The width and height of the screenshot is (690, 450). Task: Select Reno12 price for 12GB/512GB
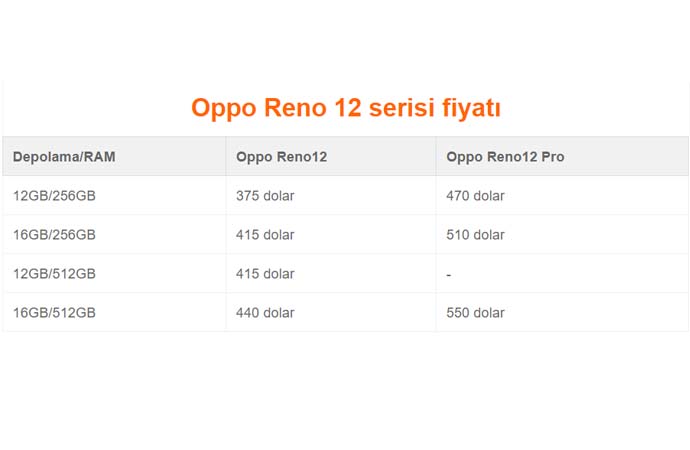tap(265, 274)
